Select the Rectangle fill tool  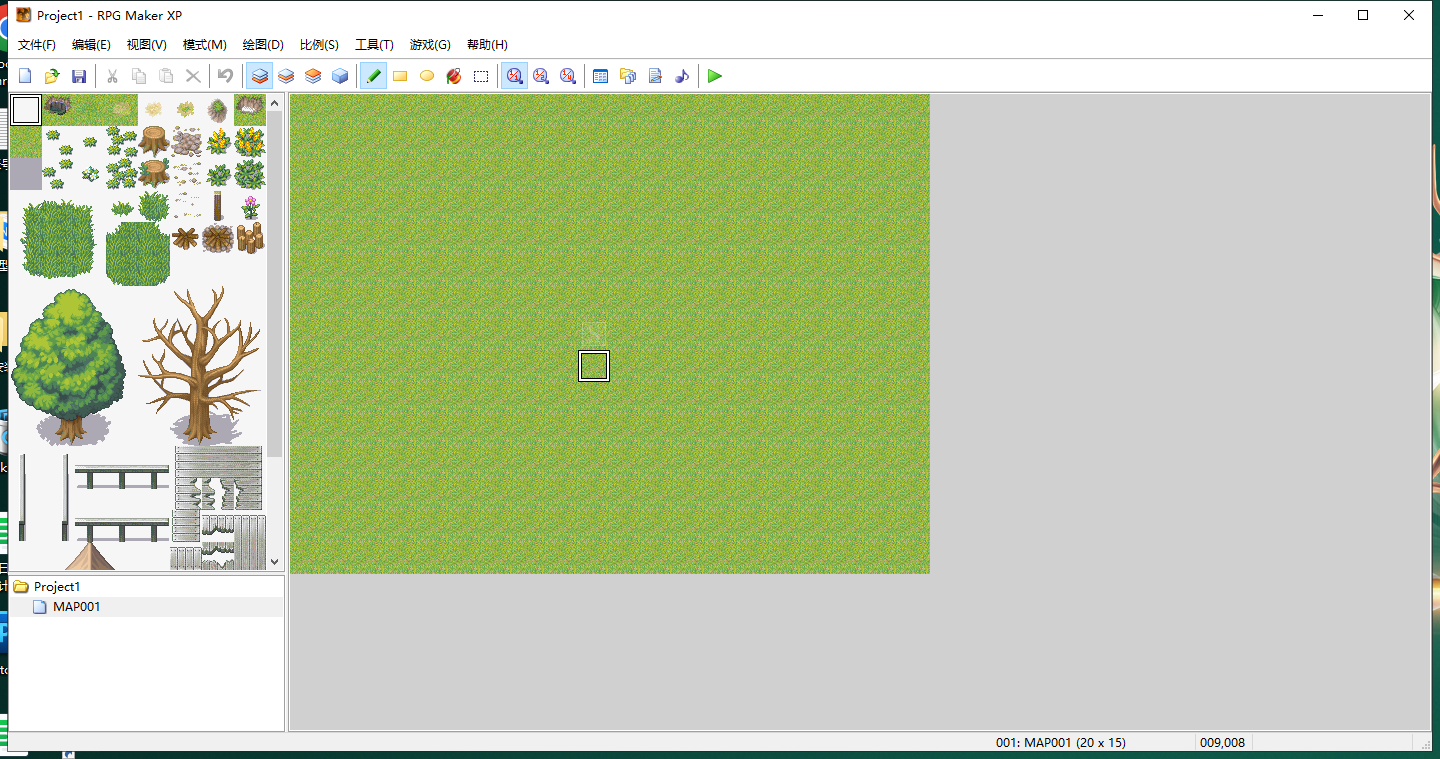tap(400, 75)
